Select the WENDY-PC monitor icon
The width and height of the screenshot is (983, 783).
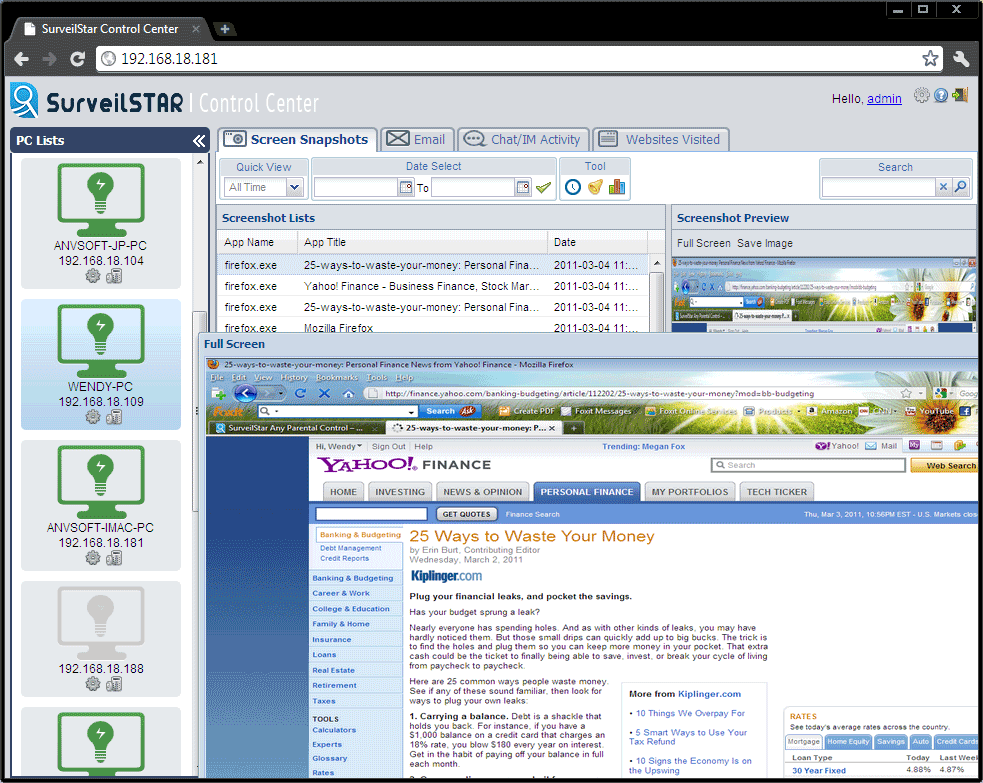click(x=101, y=340)
